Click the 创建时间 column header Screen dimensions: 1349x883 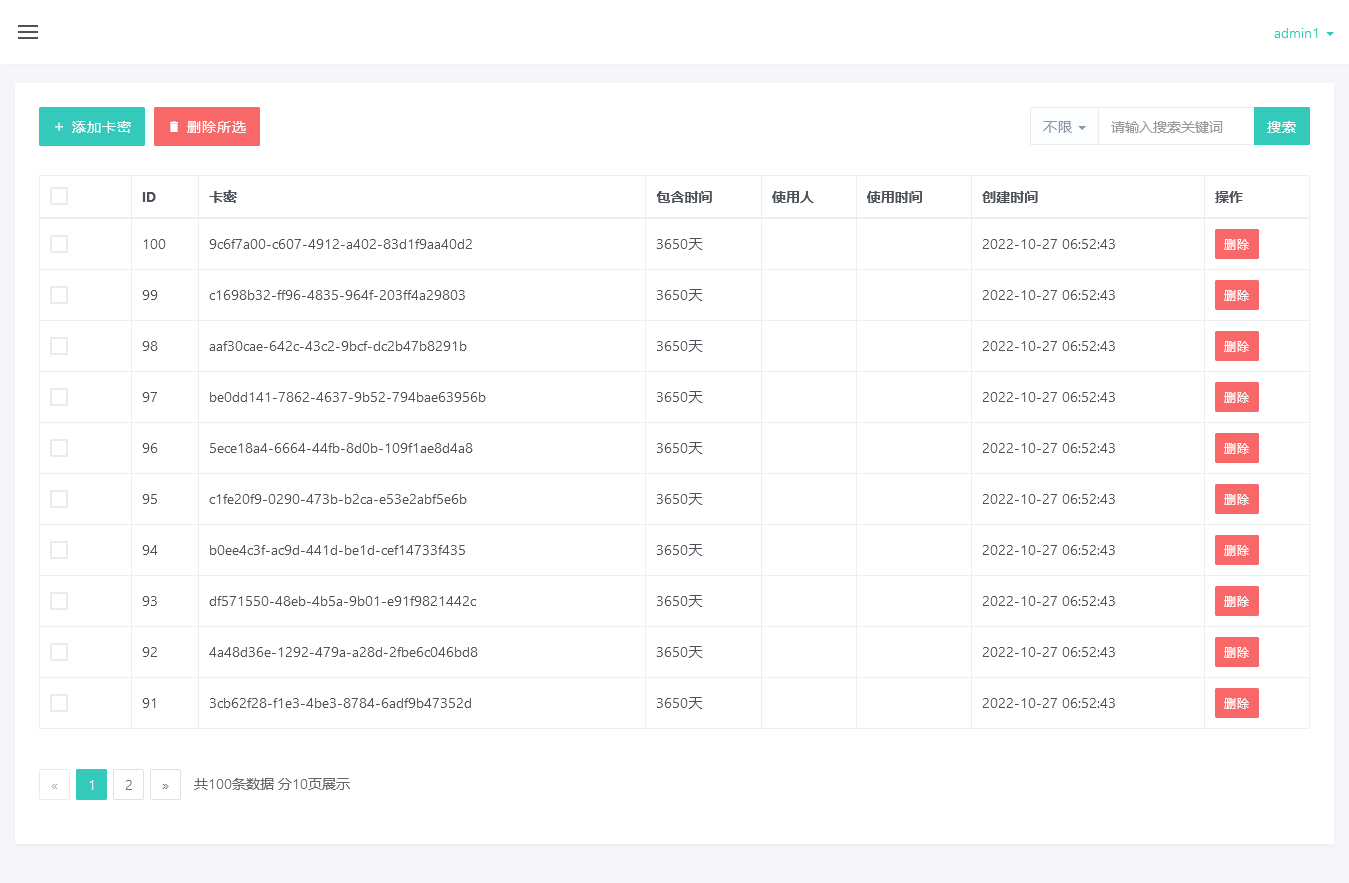point(1010,197)
